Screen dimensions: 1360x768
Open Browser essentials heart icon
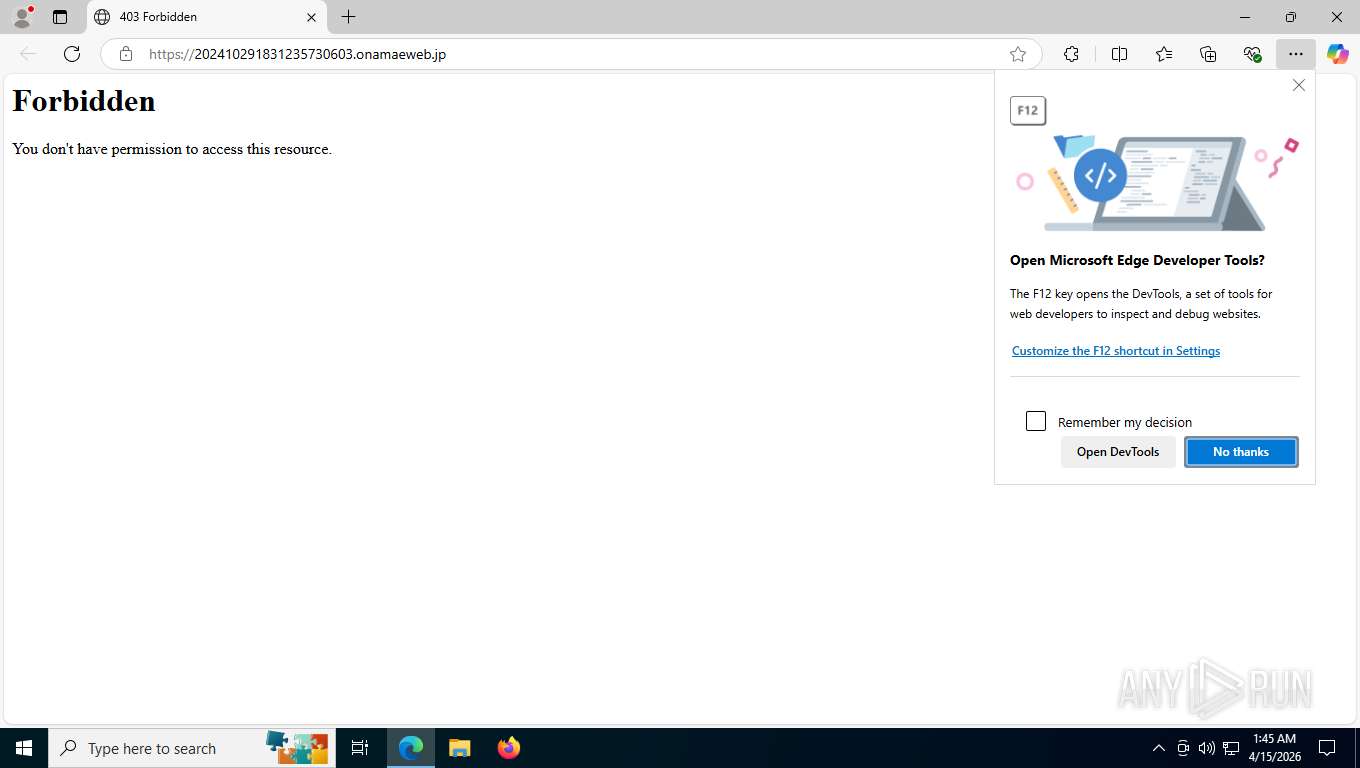(1252, 54)
